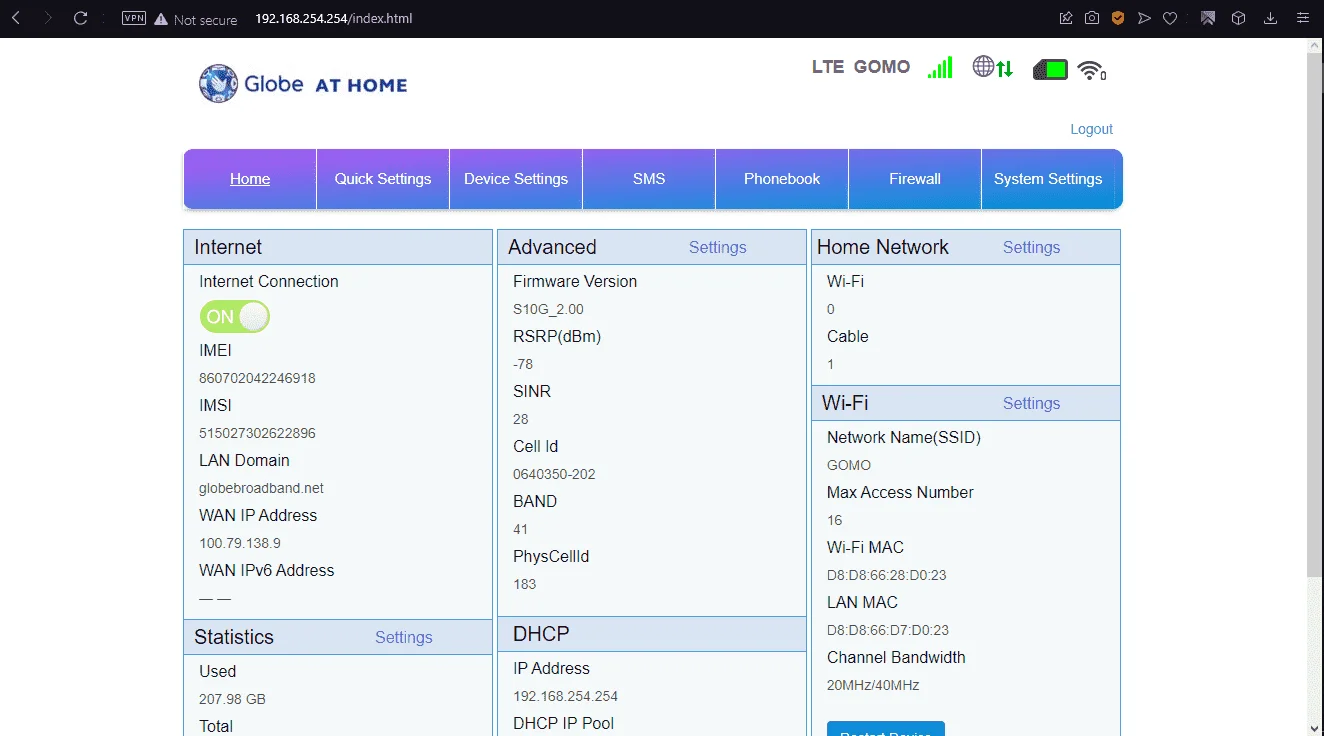
Task: Click the RSRP value -78
Action: click(x=523, y=364)
